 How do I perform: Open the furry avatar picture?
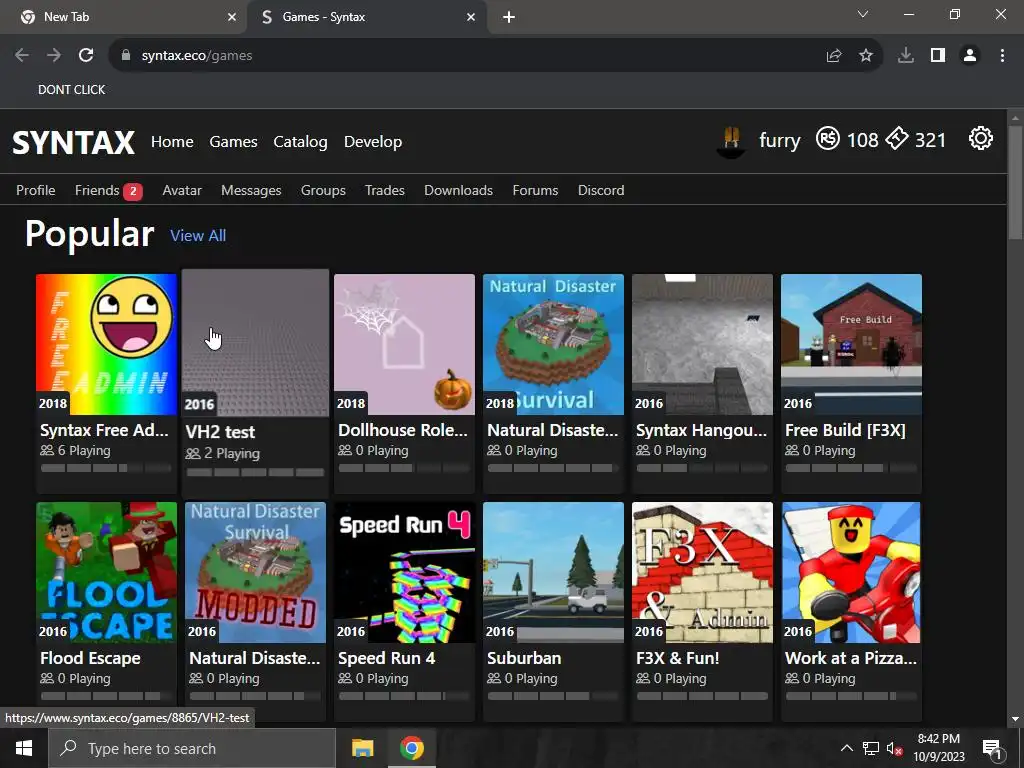coord(731,141)
